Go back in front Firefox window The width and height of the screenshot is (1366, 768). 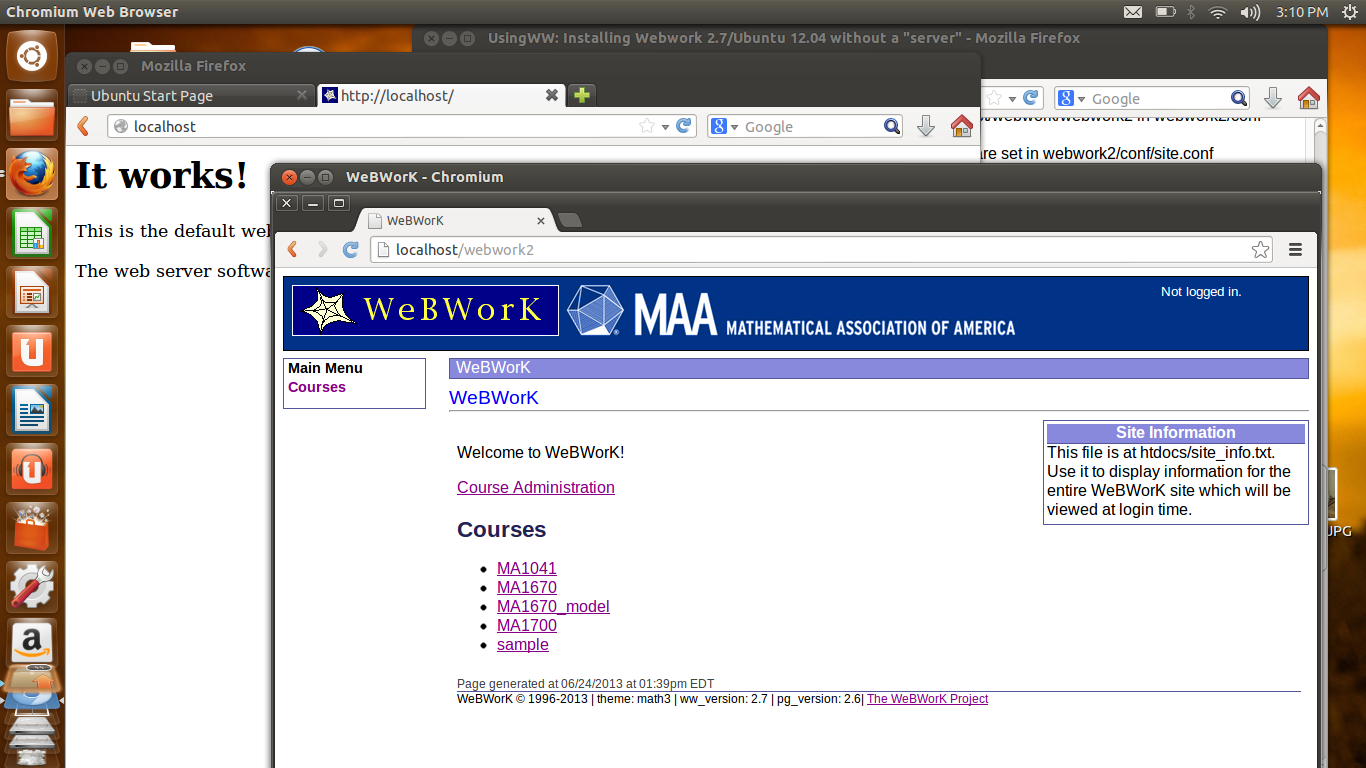click(x=84, y=126)
